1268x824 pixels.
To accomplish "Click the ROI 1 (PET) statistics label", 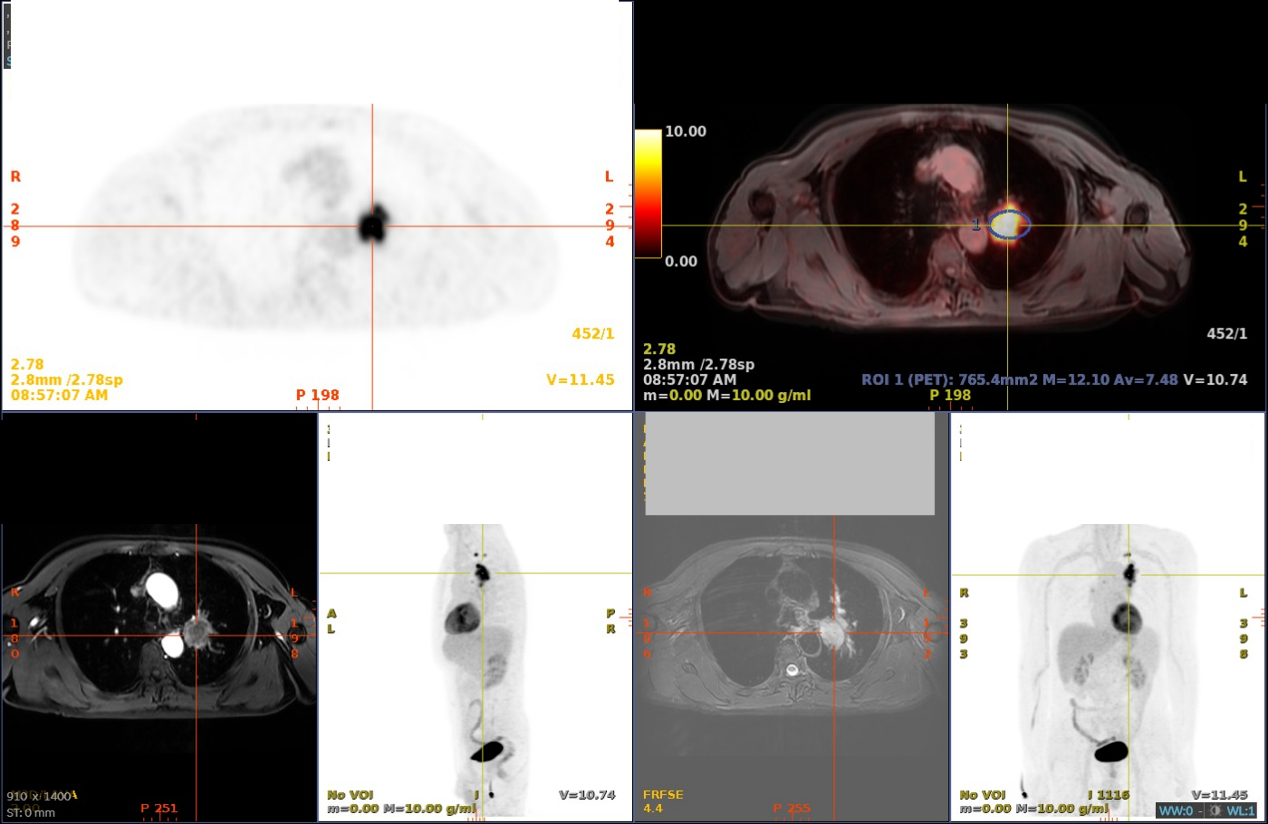I will [1020, 380].
